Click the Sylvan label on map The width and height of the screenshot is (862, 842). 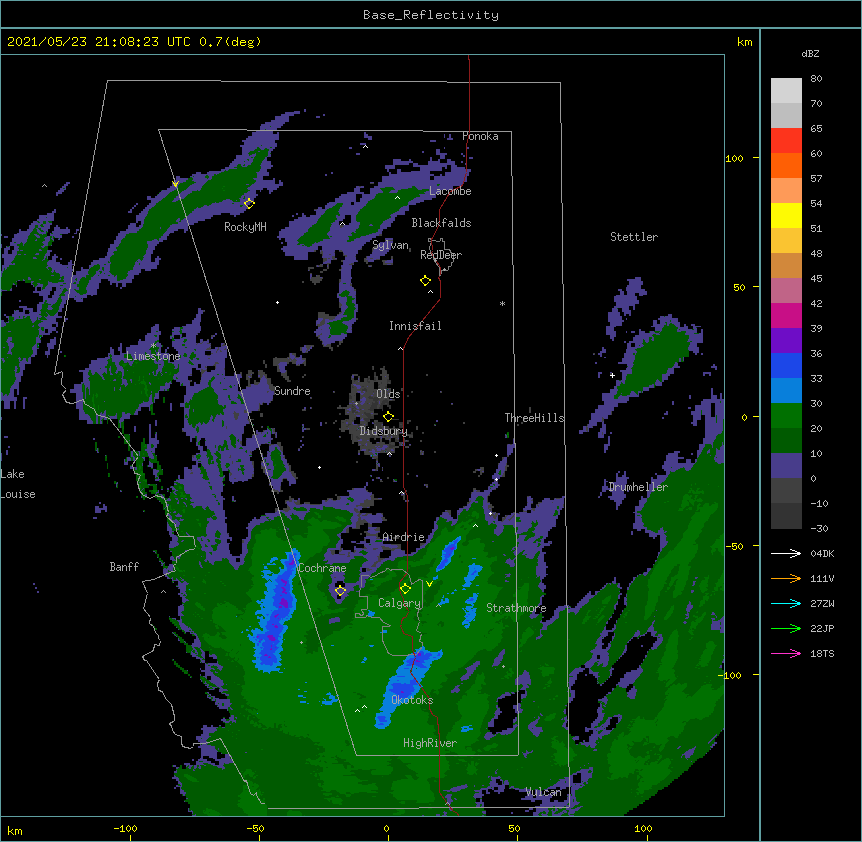[390, 245]
